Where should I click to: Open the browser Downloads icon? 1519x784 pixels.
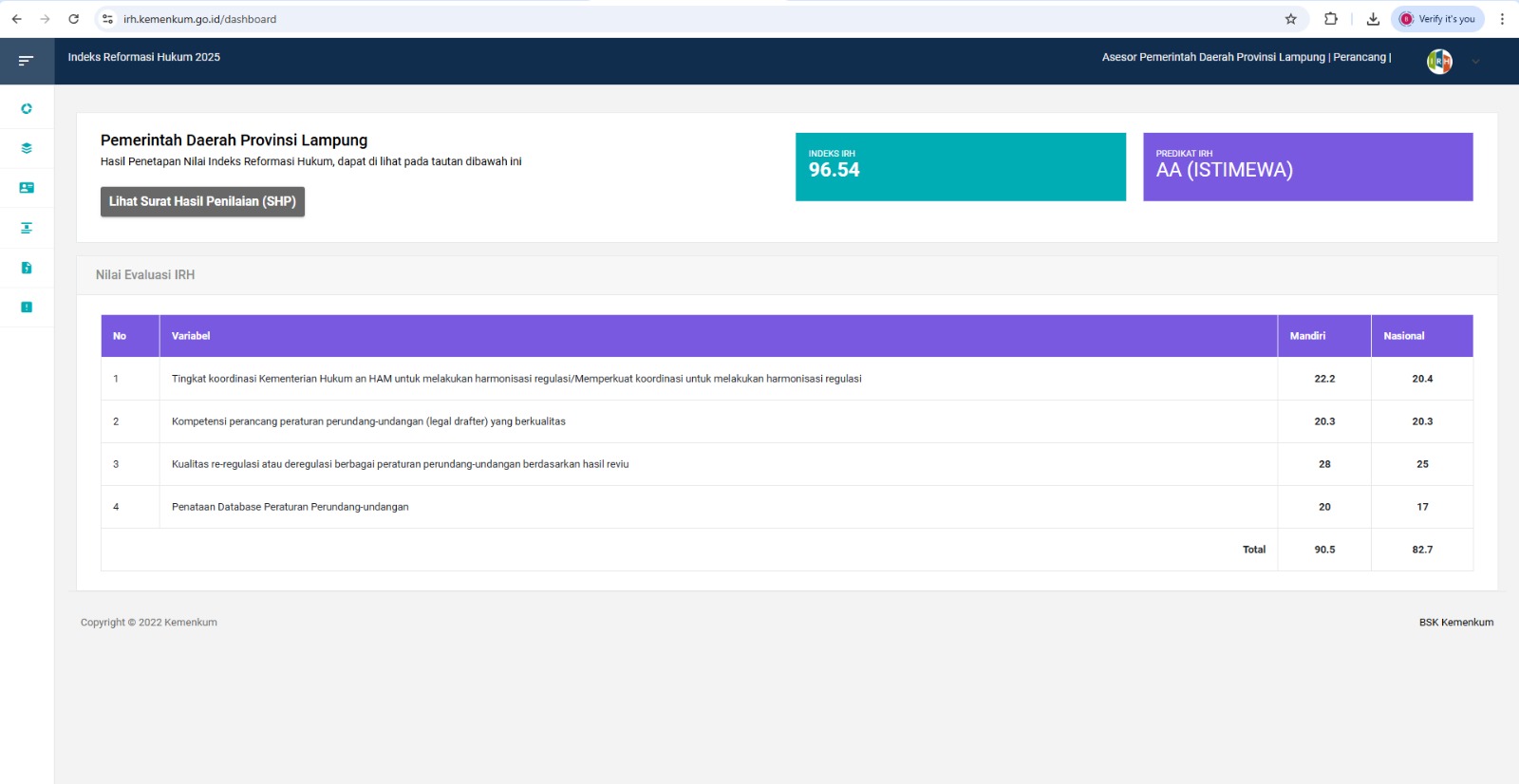tap(1373, 19)
